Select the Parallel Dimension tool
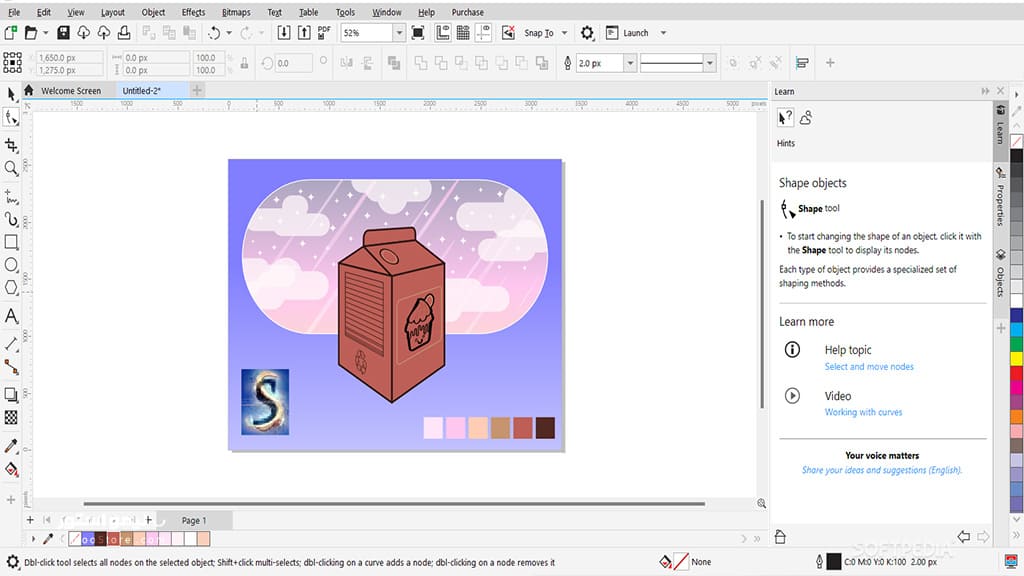The image size is (1024, 576). click(x=11, y=344)
